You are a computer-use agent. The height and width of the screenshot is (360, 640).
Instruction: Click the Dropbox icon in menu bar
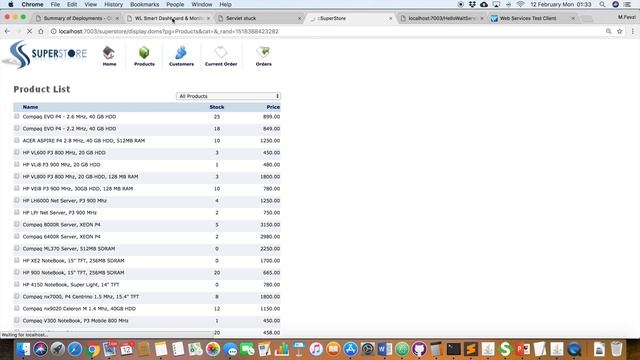coord(472,4)
